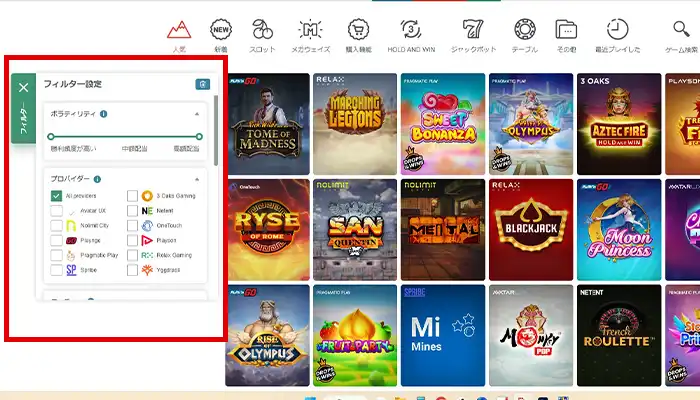The width and height of the screenshot is (700, 400).
Task: Check the Nolimit City checkbox
Action: [56, 225]
